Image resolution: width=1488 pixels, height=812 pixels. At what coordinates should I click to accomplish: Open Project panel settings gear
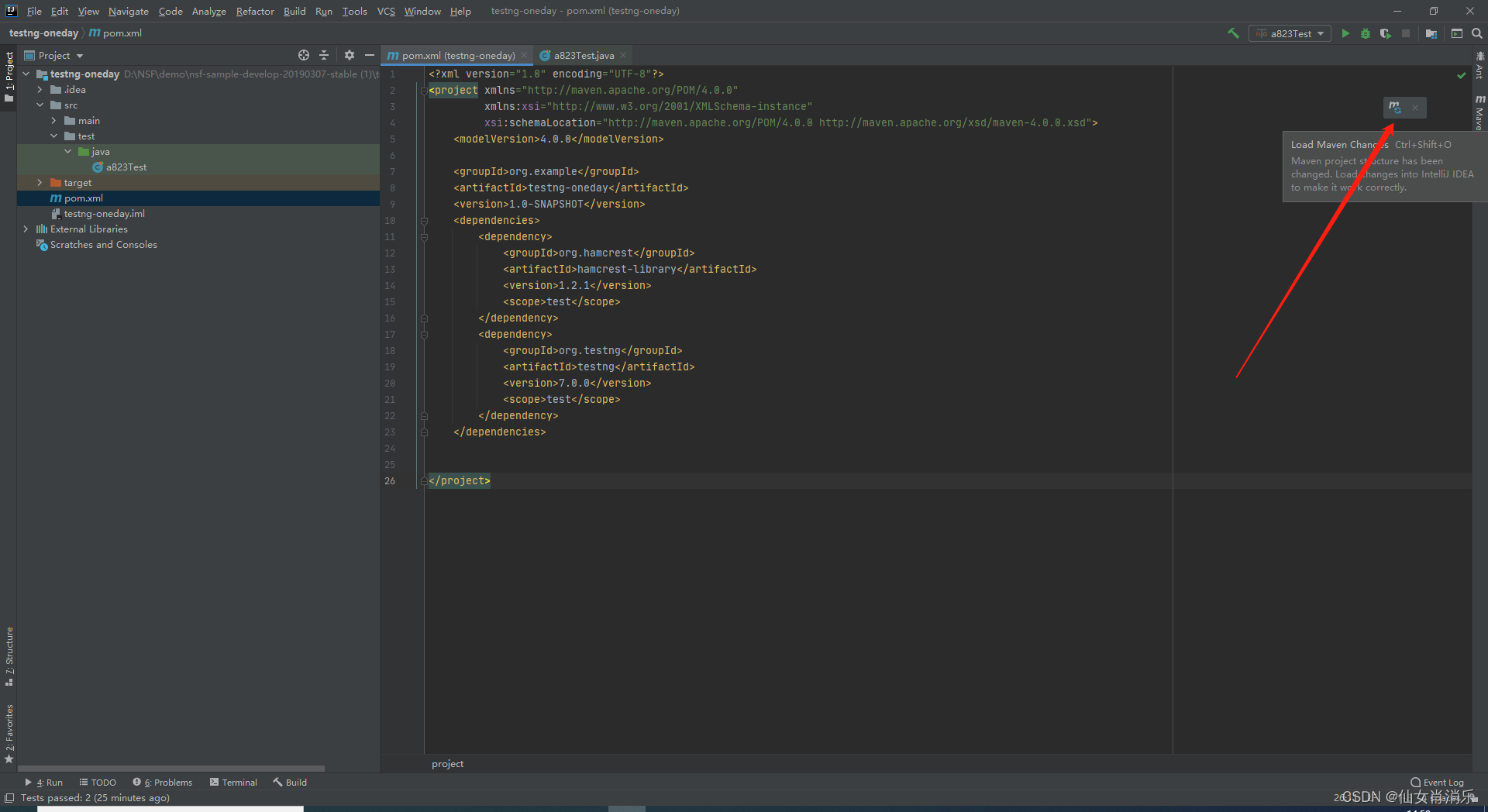pos(350,55)
